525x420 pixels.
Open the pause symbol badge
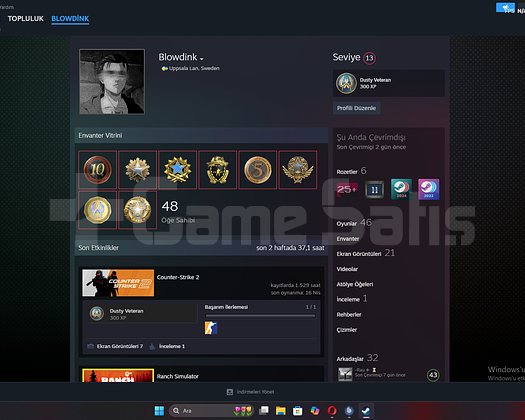[374, 190]
